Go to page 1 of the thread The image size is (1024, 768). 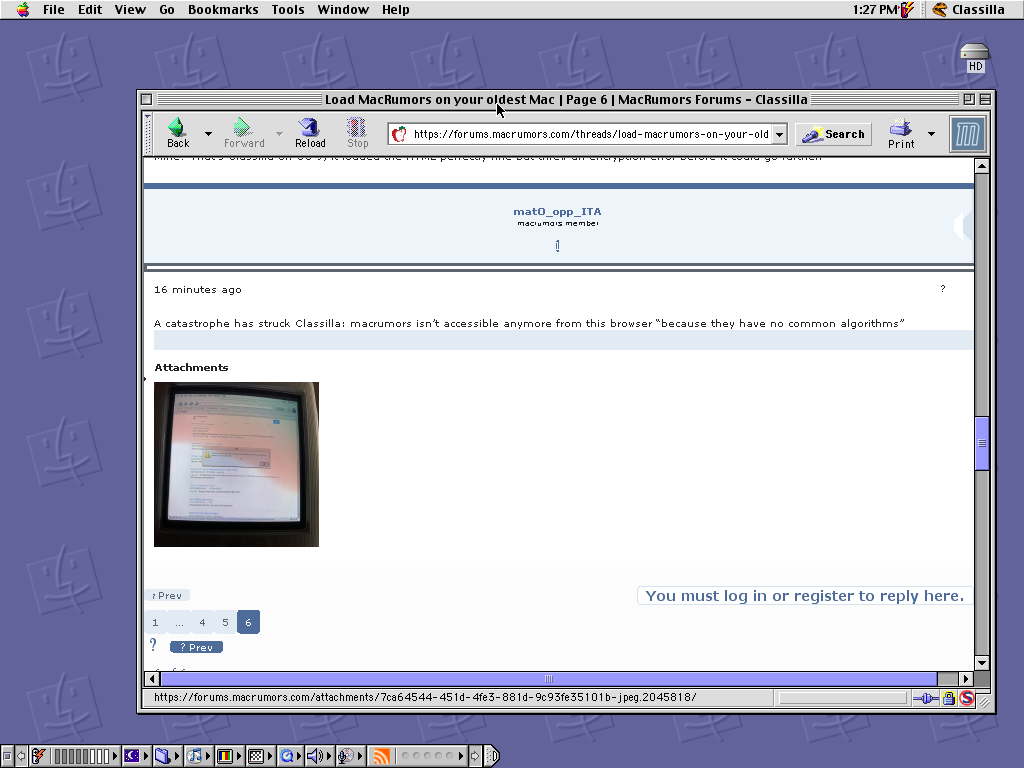point(155,622)
